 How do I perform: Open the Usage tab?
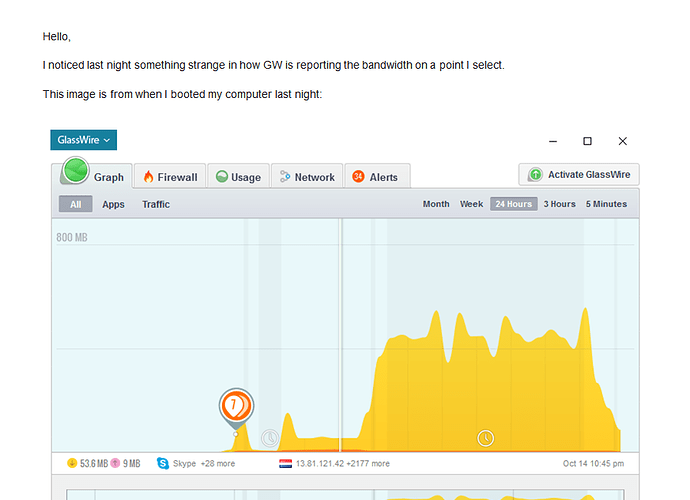pyautogui.click(x=238, y=177)
